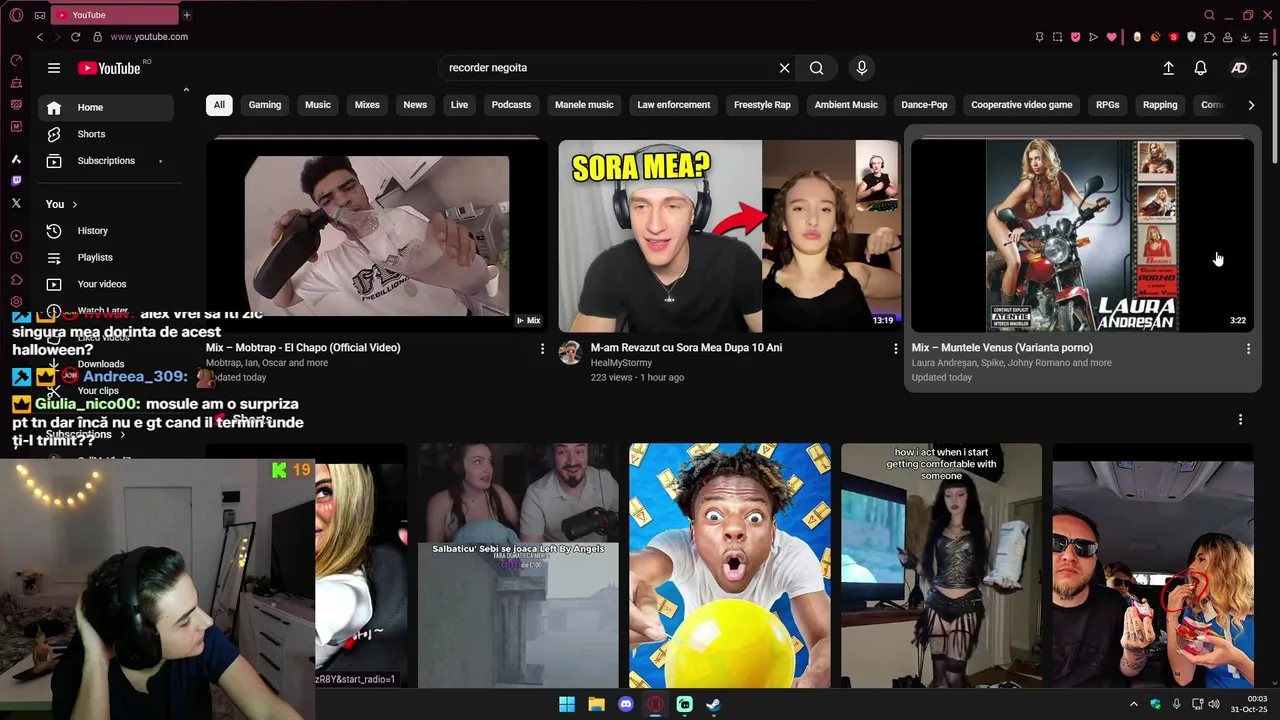Add page to bookmarks with heart icon
Viewport: 1280px width, 720px height.
[1111, 37]
